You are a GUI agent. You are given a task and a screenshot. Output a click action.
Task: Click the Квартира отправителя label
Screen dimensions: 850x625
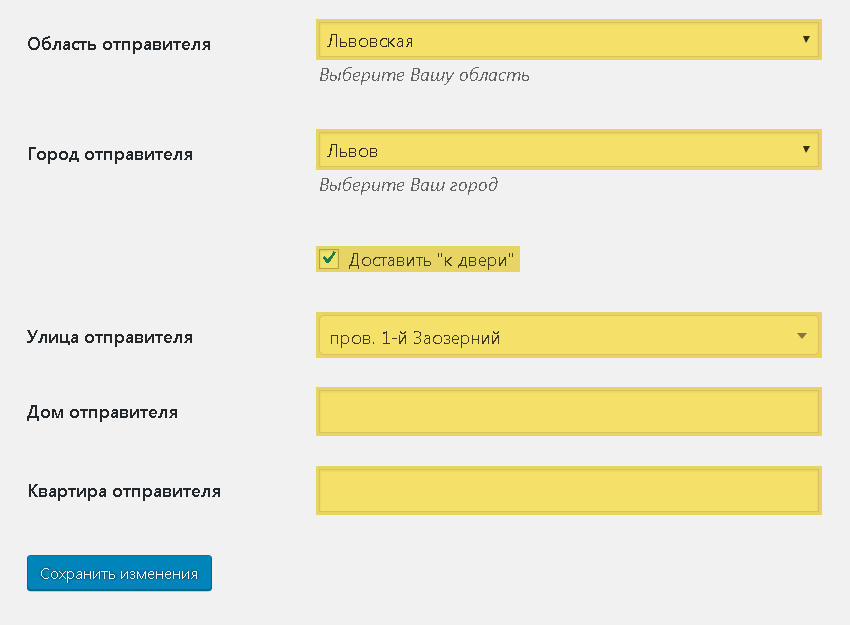124,491
